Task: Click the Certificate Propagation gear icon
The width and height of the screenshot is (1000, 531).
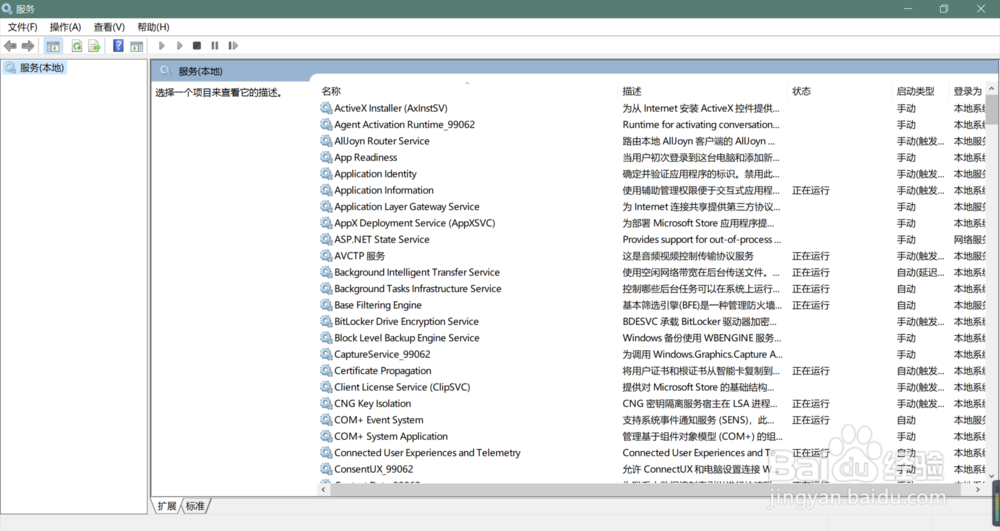Action: click(x=326, y=370)
